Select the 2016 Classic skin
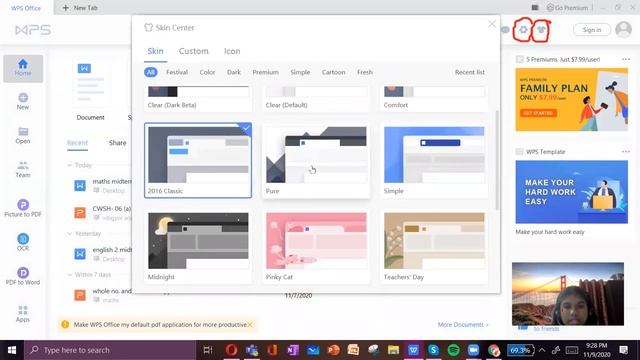This screenshot has width=640, height=360. tap(198, 160)
